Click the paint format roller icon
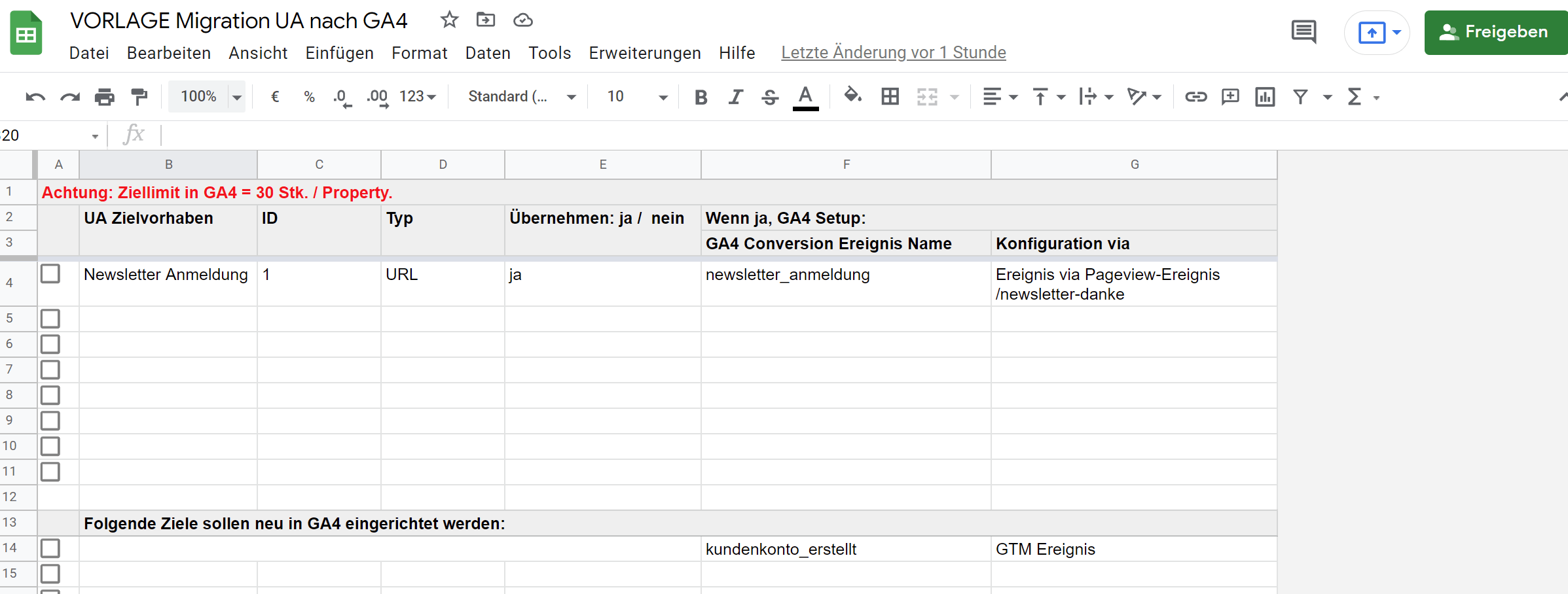 point(139,97)
